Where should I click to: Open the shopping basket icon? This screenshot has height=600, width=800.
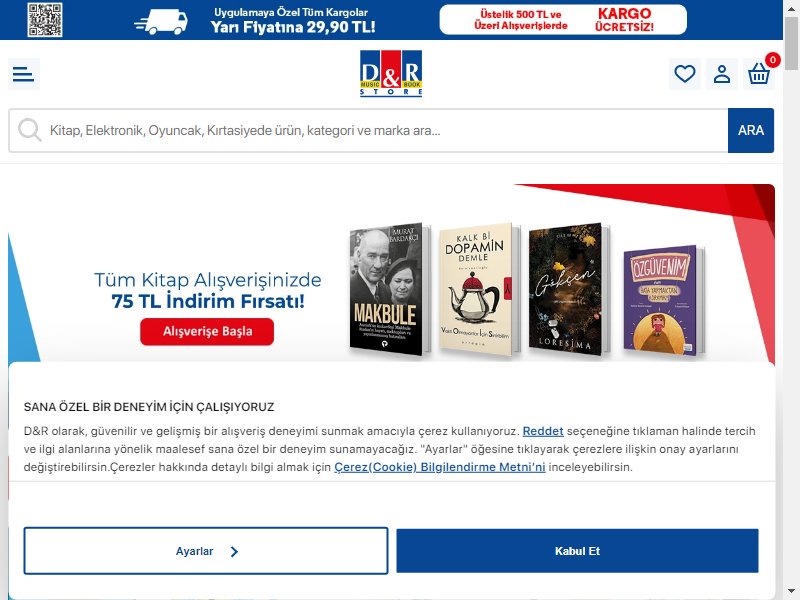point(759,74)
